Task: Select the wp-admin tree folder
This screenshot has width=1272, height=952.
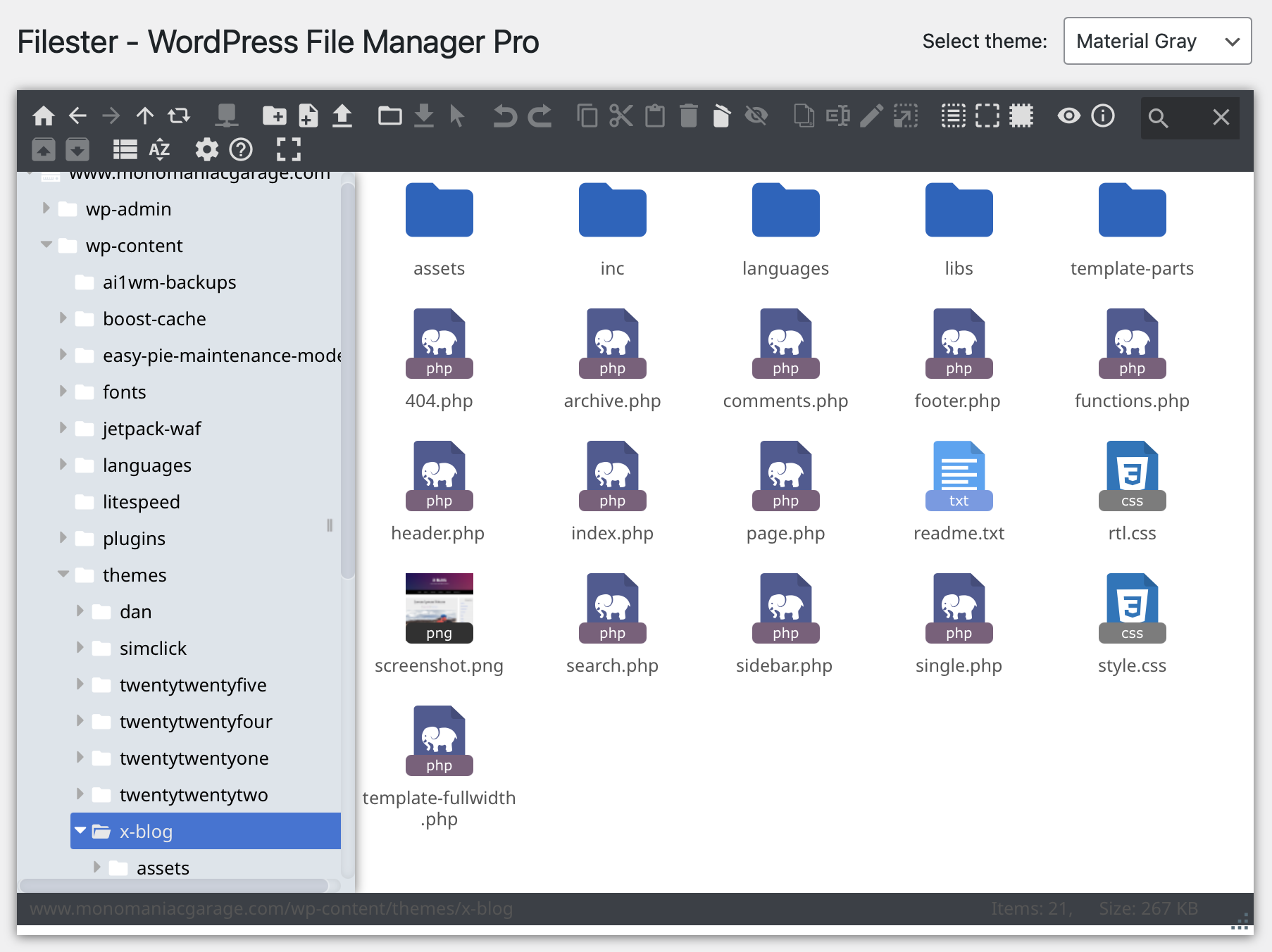Action: [x=128, y=209]
